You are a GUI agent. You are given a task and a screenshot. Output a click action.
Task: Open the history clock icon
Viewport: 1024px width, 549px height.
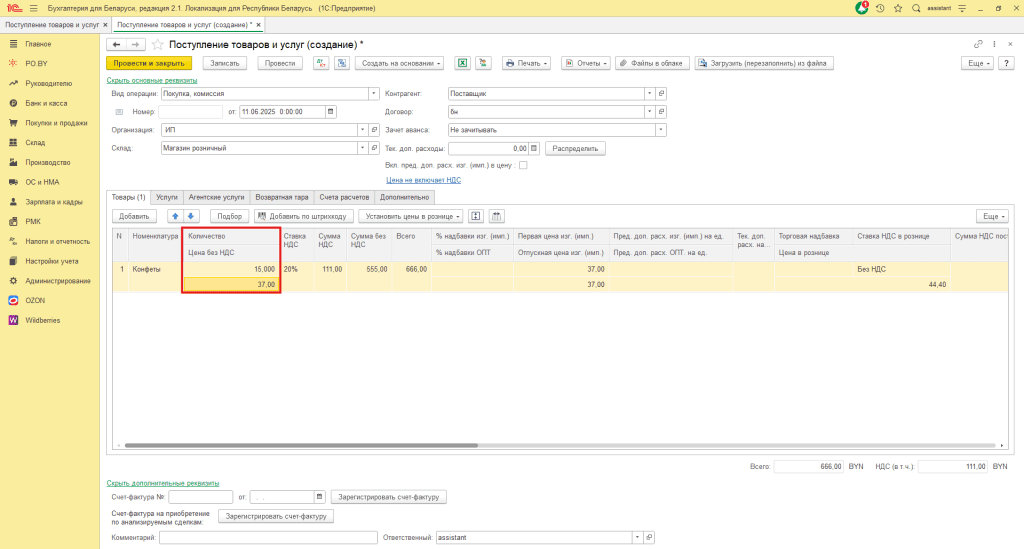880,8
